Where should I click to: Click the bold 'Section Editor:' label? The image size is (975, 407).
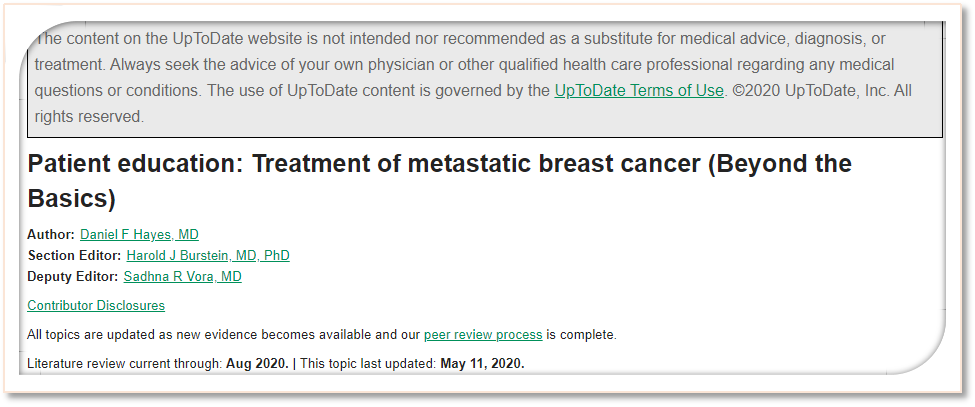[74, 256]
